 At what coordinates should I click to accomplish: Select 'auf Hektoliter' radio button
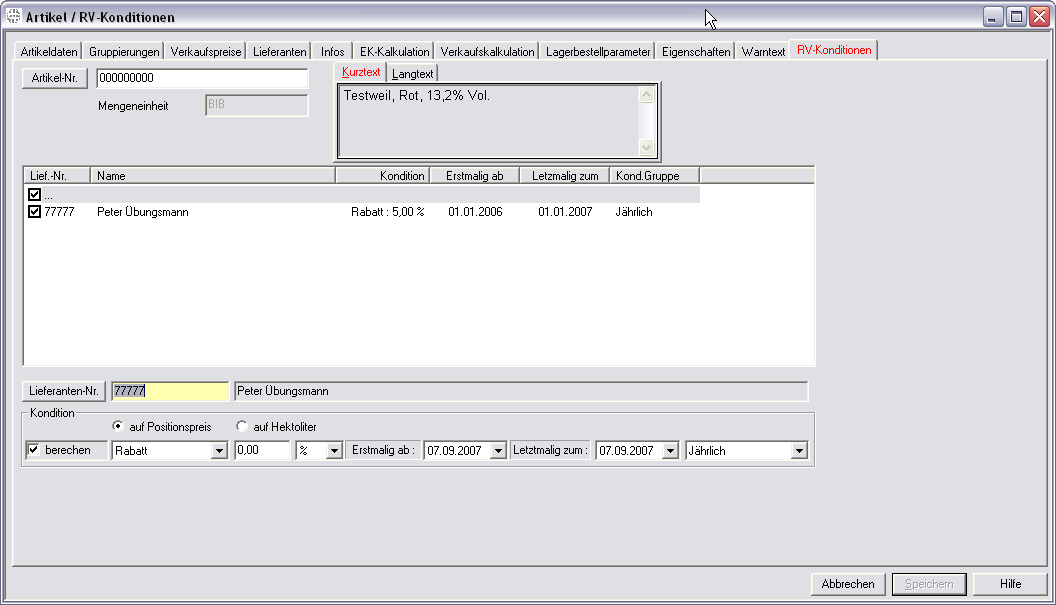pos(242,427)
